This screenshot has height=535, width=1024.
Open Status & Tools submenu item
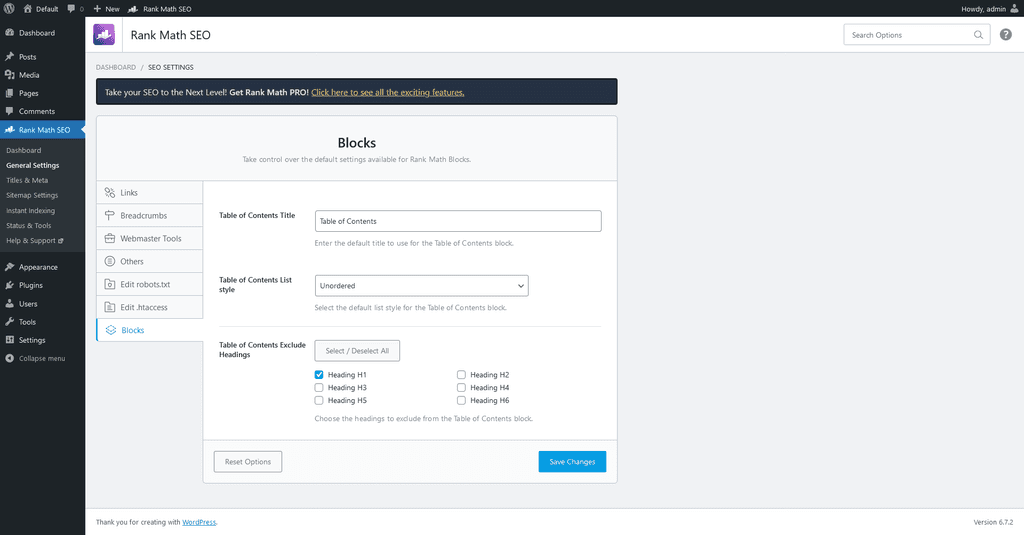pos(29,225)
